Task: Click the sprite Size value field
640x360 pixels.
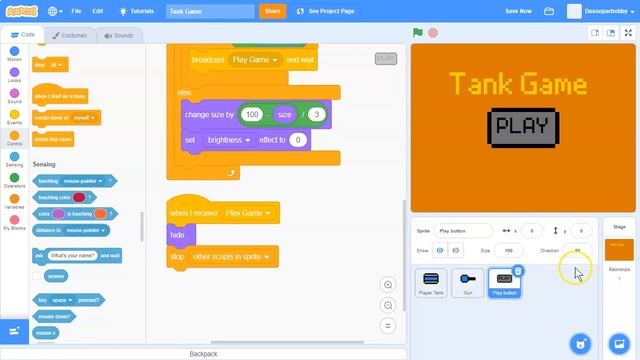Action: [509, 250]
